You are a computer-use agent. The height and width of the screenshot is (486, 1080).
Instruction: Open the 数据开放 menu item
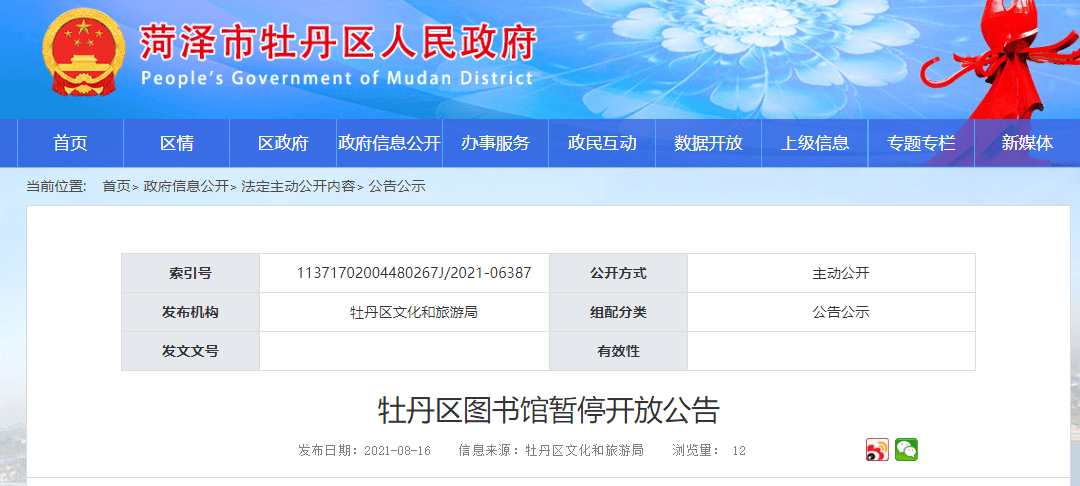[x=708, y=143]
